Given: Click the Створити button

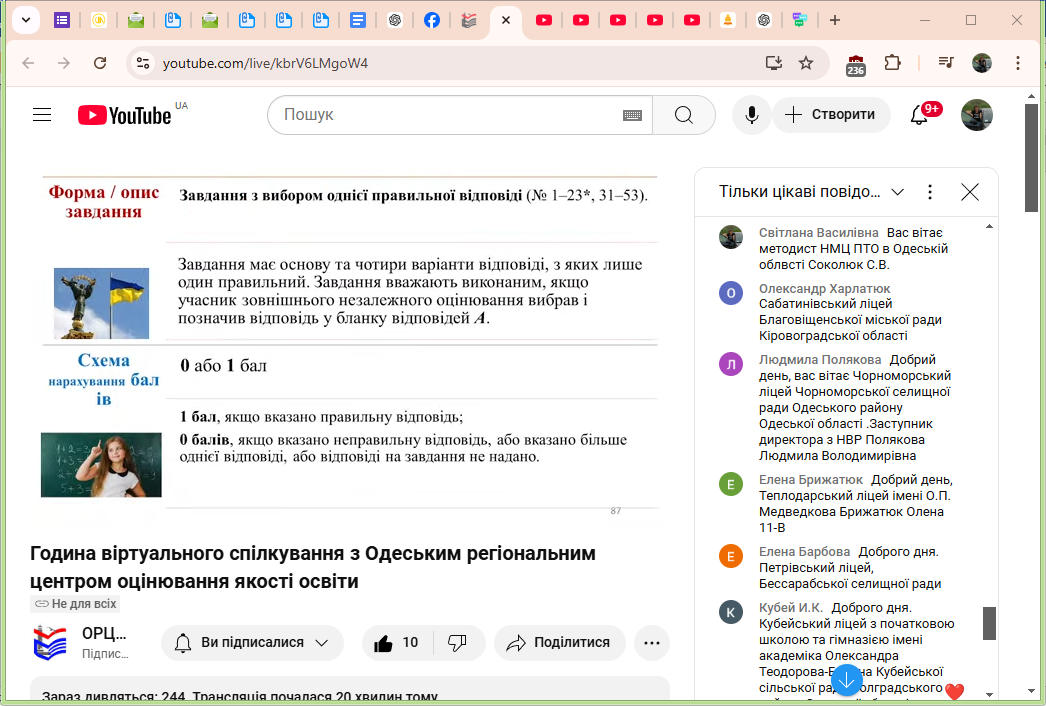Looking at the screenshot, I should click(x=831, y=115).
